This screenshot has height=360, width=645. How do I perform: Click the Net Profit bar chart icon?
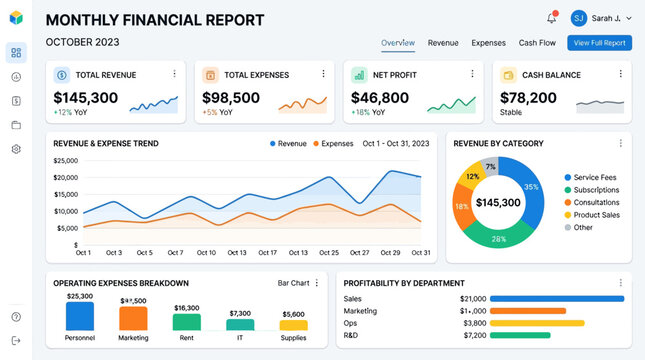[359, 75]
